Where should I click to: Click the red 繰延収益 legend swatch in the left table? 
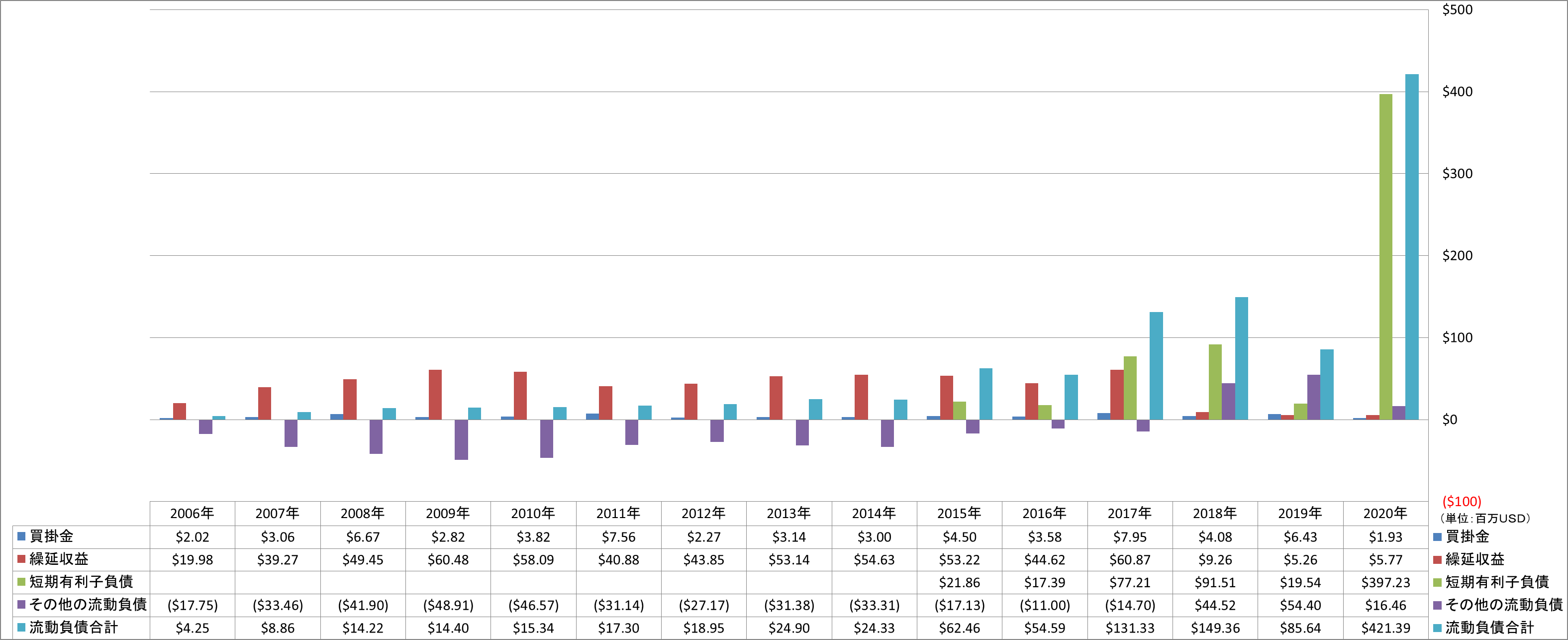[21, 559]
